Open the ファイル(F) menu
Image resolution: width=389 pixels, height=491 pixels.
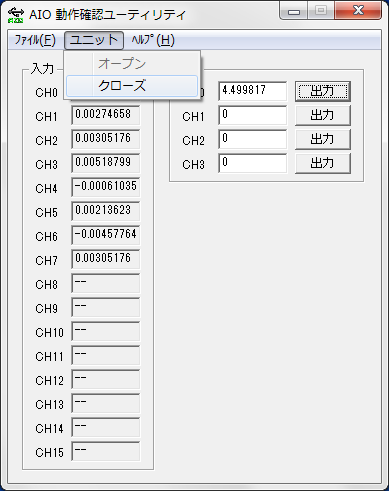[35, 40]
